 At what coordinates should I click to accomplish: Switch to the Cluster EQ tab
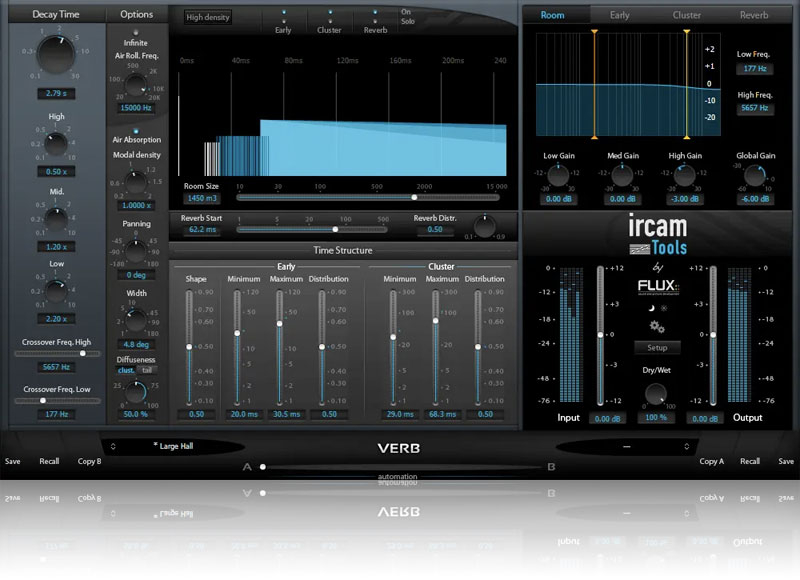[686, 15]
